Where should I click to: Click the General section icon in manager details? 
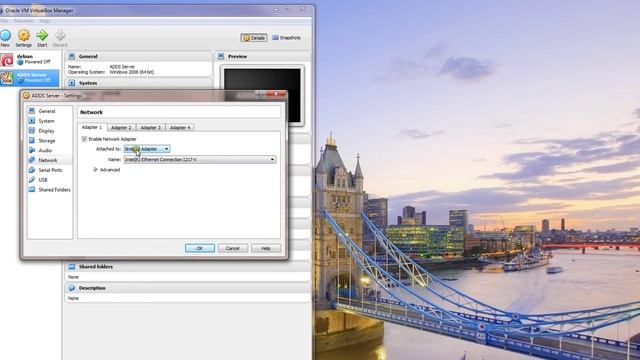coord(72,56)
